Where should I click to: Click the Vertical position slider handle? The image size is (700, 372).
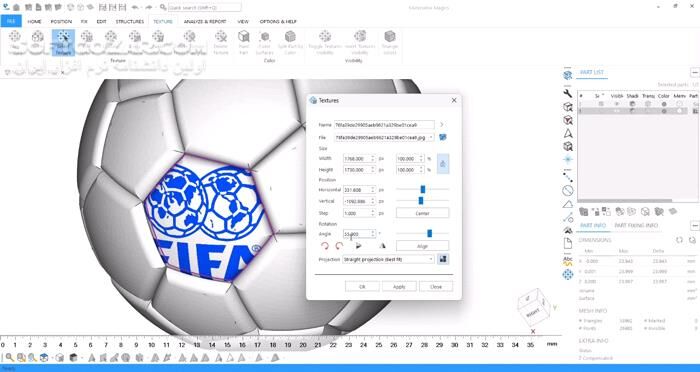pyautogui.click(x=421, y=201)
